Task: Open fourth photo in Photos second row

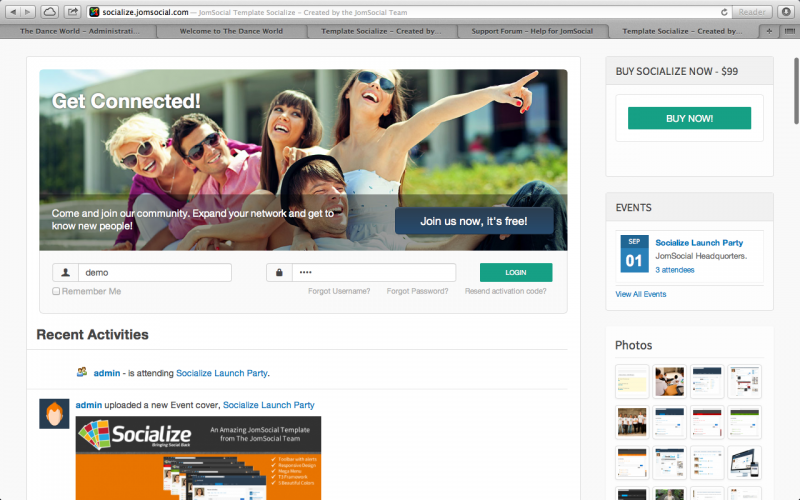Action: pos(744,422)
